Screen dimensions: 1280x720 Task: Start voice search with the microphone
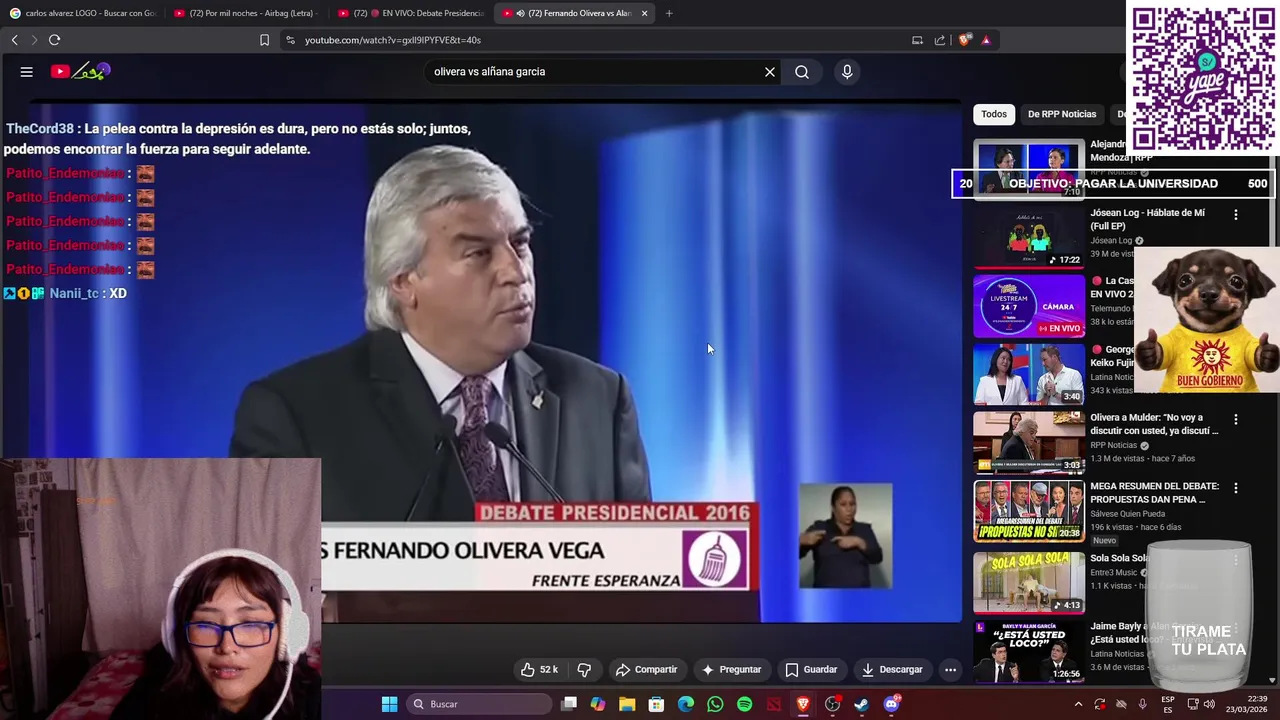tap(847, 72)
